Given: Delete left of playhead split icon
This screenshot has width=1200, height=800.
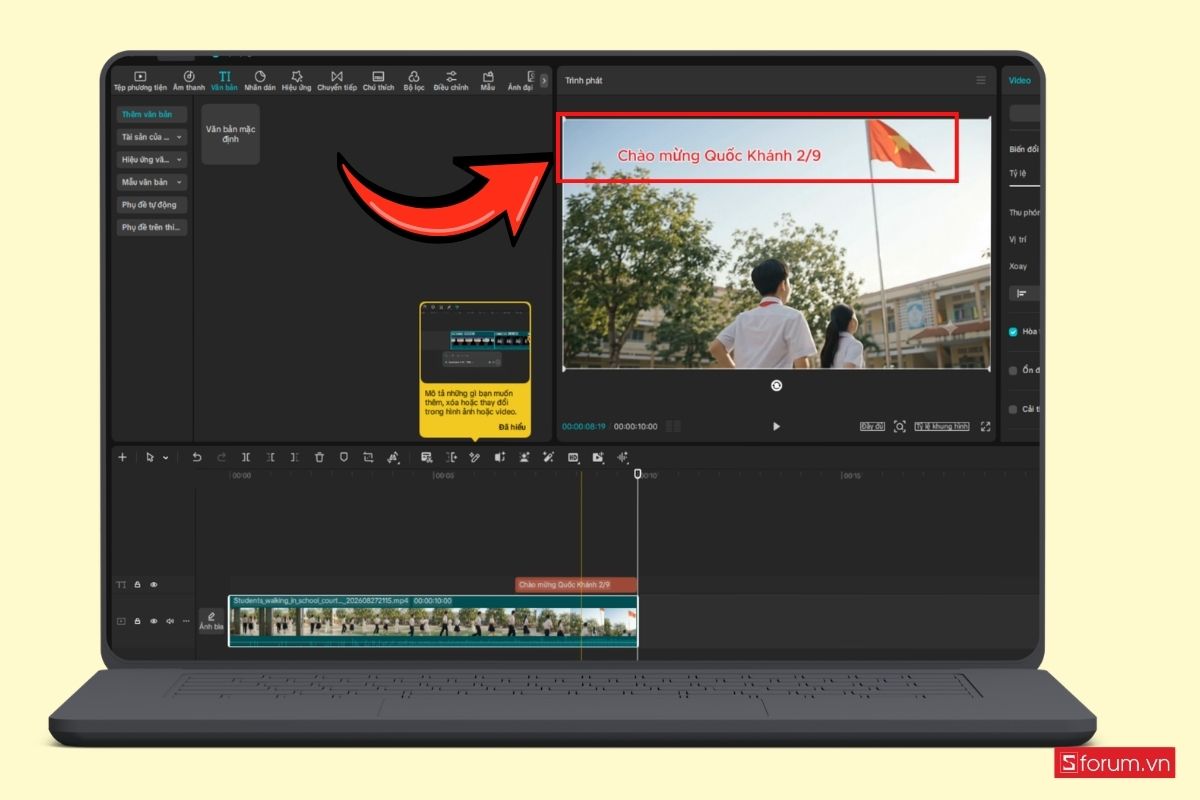Looking at the screenshot, I should (270, 457).
